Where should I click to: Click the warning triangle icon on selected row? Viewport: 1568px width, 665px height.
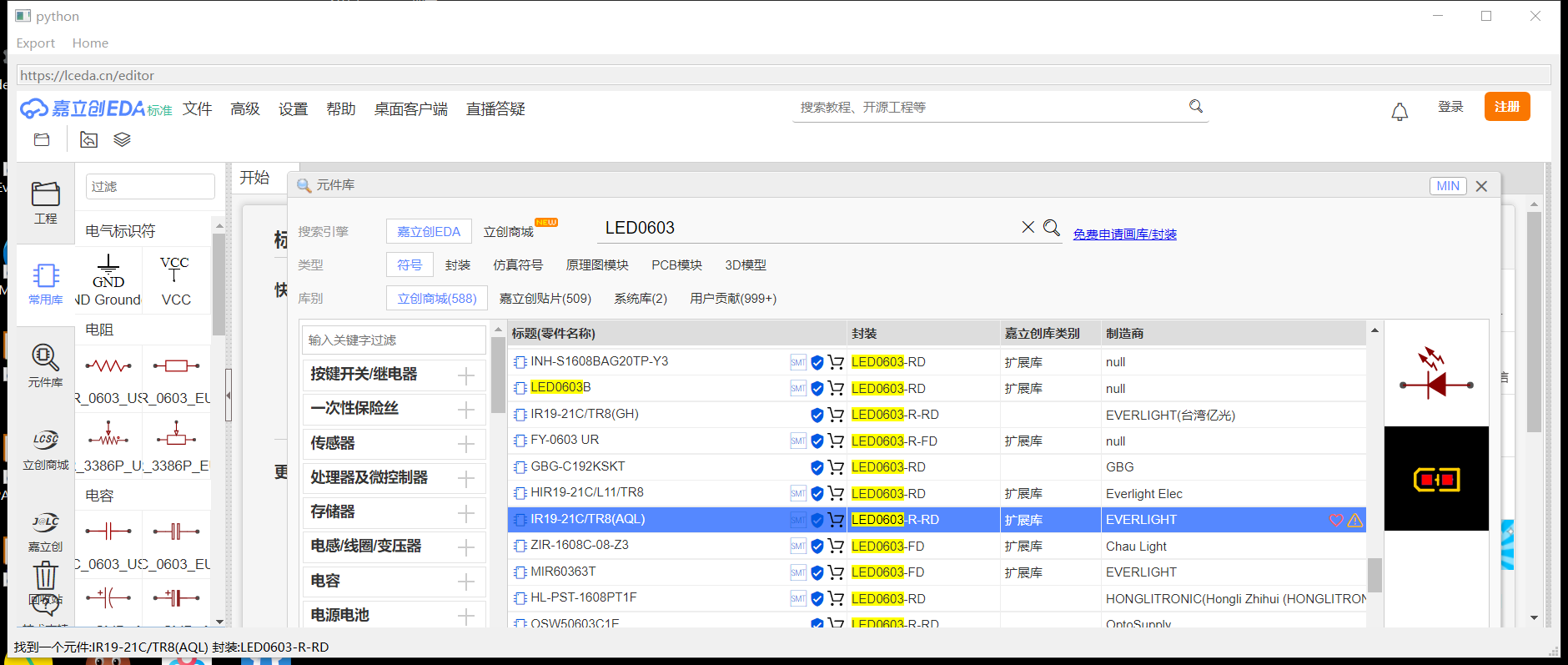pyautogui.click(x=1355, y=520)
